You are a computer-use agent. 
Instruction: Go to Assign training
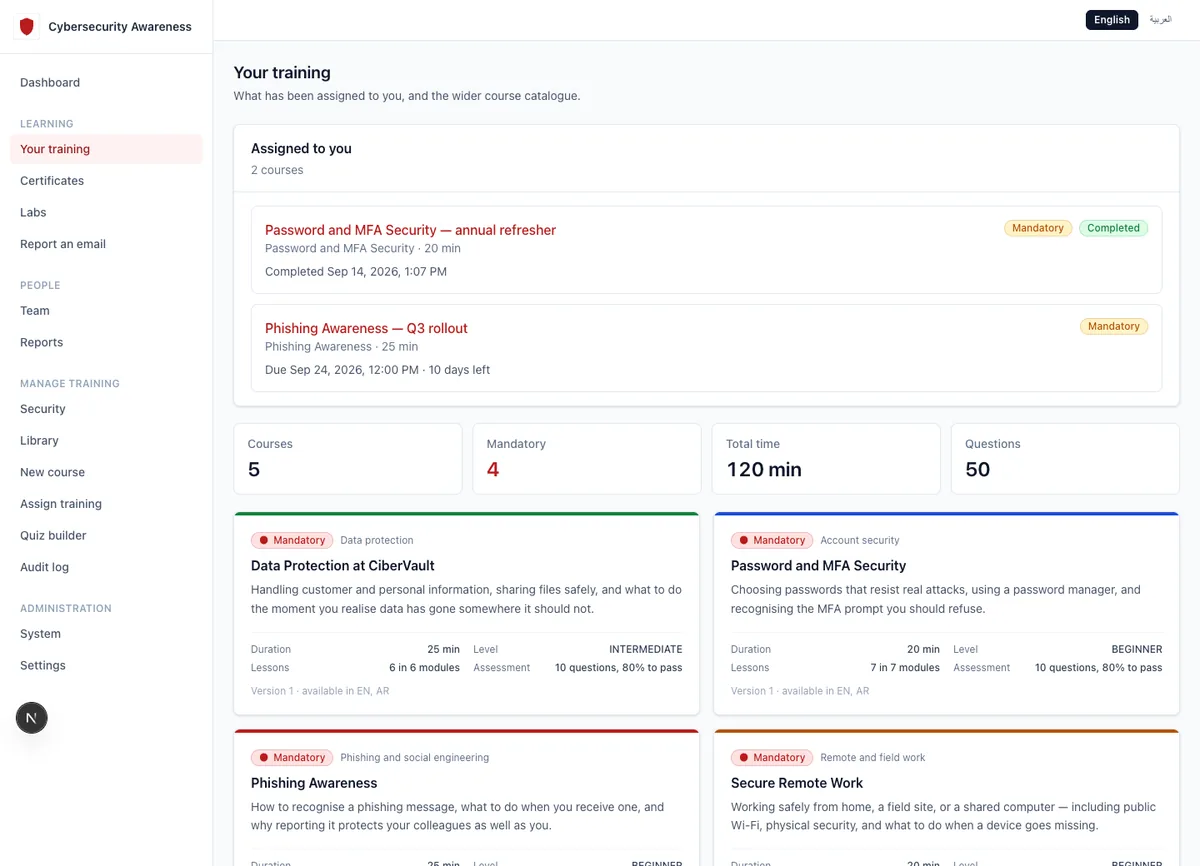click(x=106, y=504)
